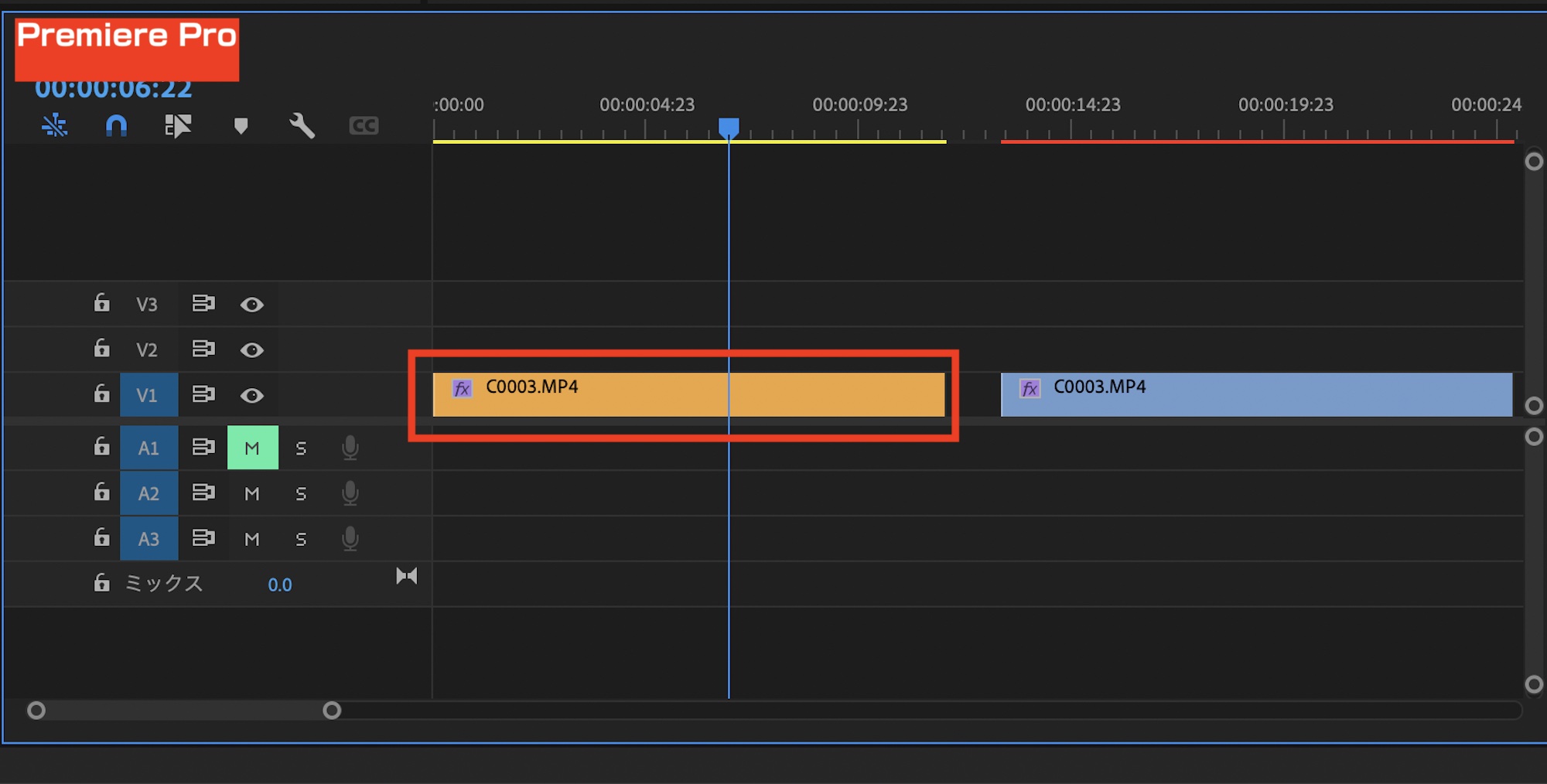Screen dimensions: 1547x784
Task: Toggle sync lock for track A2
Action: click(203, 493)
